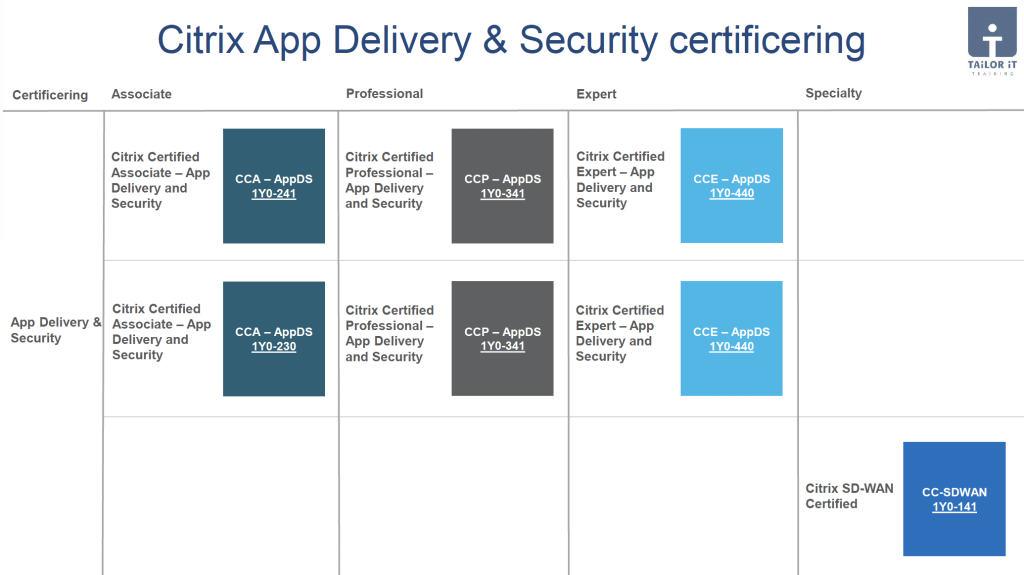Click 'Citrix Certified Professional' description in 1Y0-230 row
The image size is (1024, 575).
click(390, 333)
